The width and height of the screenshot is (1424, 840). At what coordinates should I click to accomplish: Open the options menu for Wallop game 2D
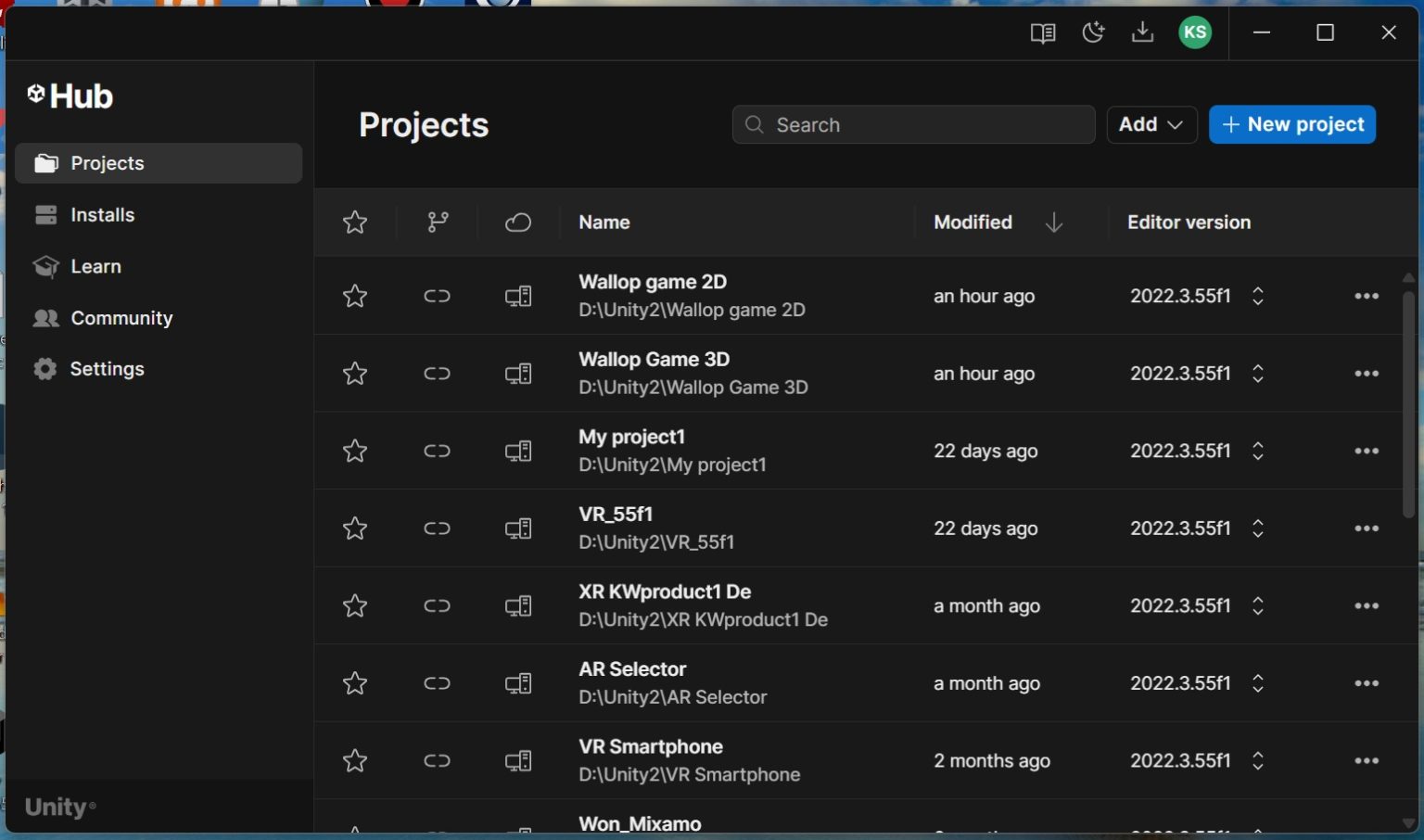[1367, 295]
